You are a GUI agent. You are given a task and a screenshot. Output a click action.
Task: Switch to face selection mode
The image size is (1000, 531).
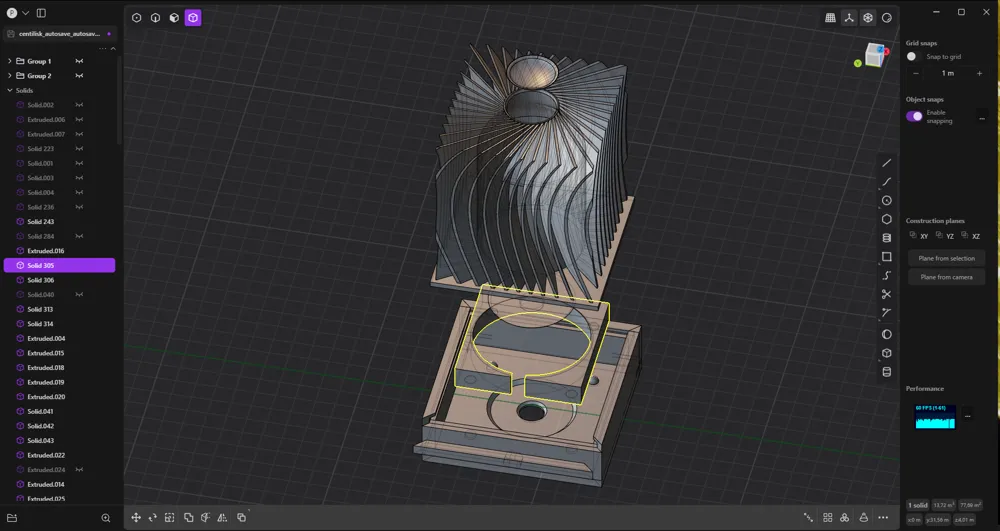click(174, 18)
